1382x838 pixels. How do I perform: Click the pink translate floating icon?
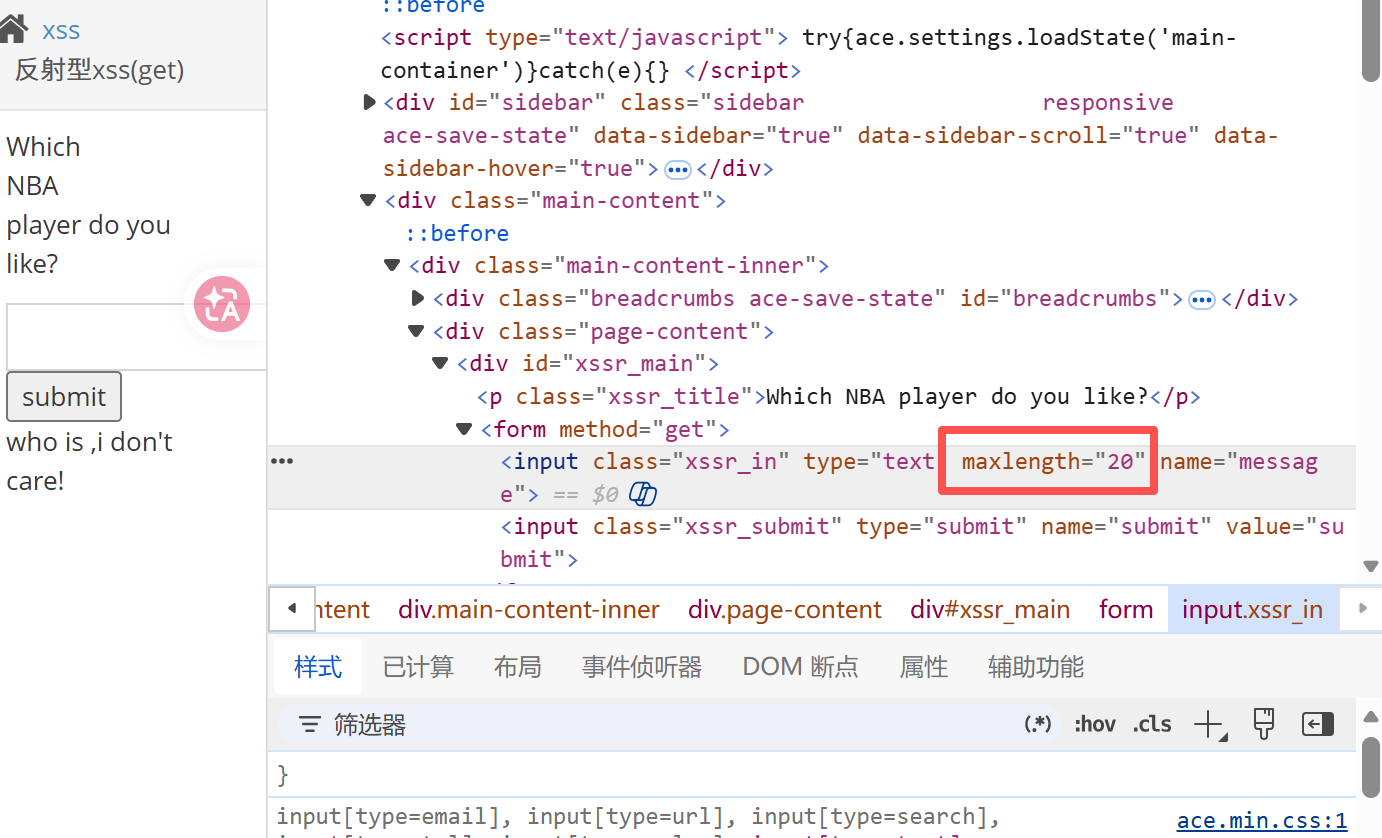tap(222, 304)
